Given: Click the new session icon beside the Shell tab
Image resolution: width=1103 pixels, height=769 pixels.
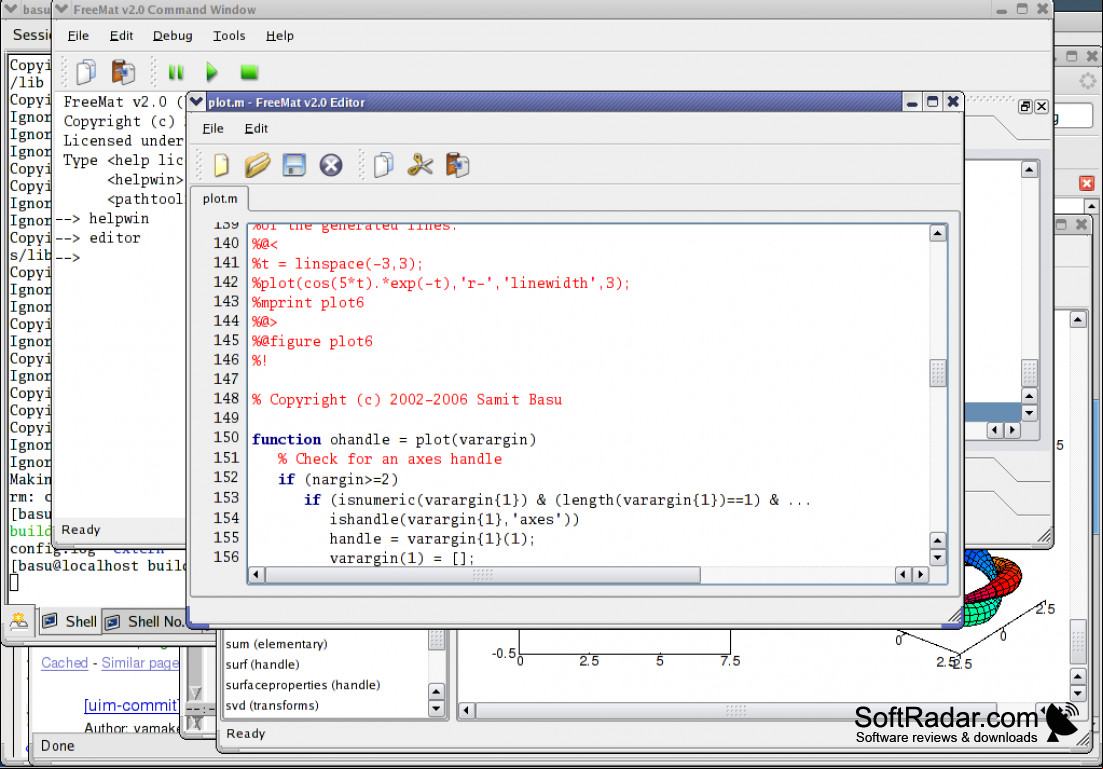Looking at the screenshot, I should click(19, 621).
